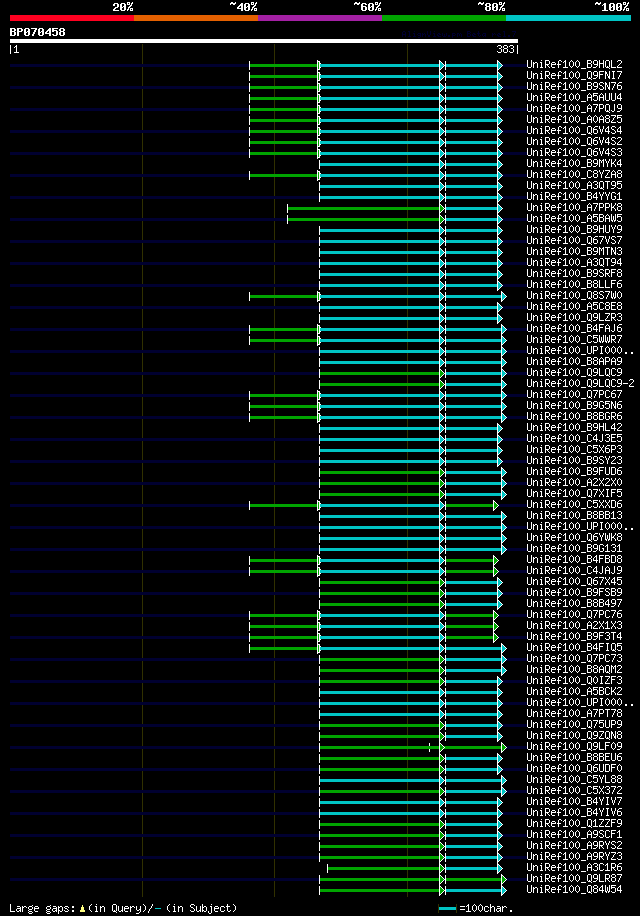Open the UniRef100_Q9FNI7 hit
Viewport: 640px width, 916px height.
coord(574,75)
